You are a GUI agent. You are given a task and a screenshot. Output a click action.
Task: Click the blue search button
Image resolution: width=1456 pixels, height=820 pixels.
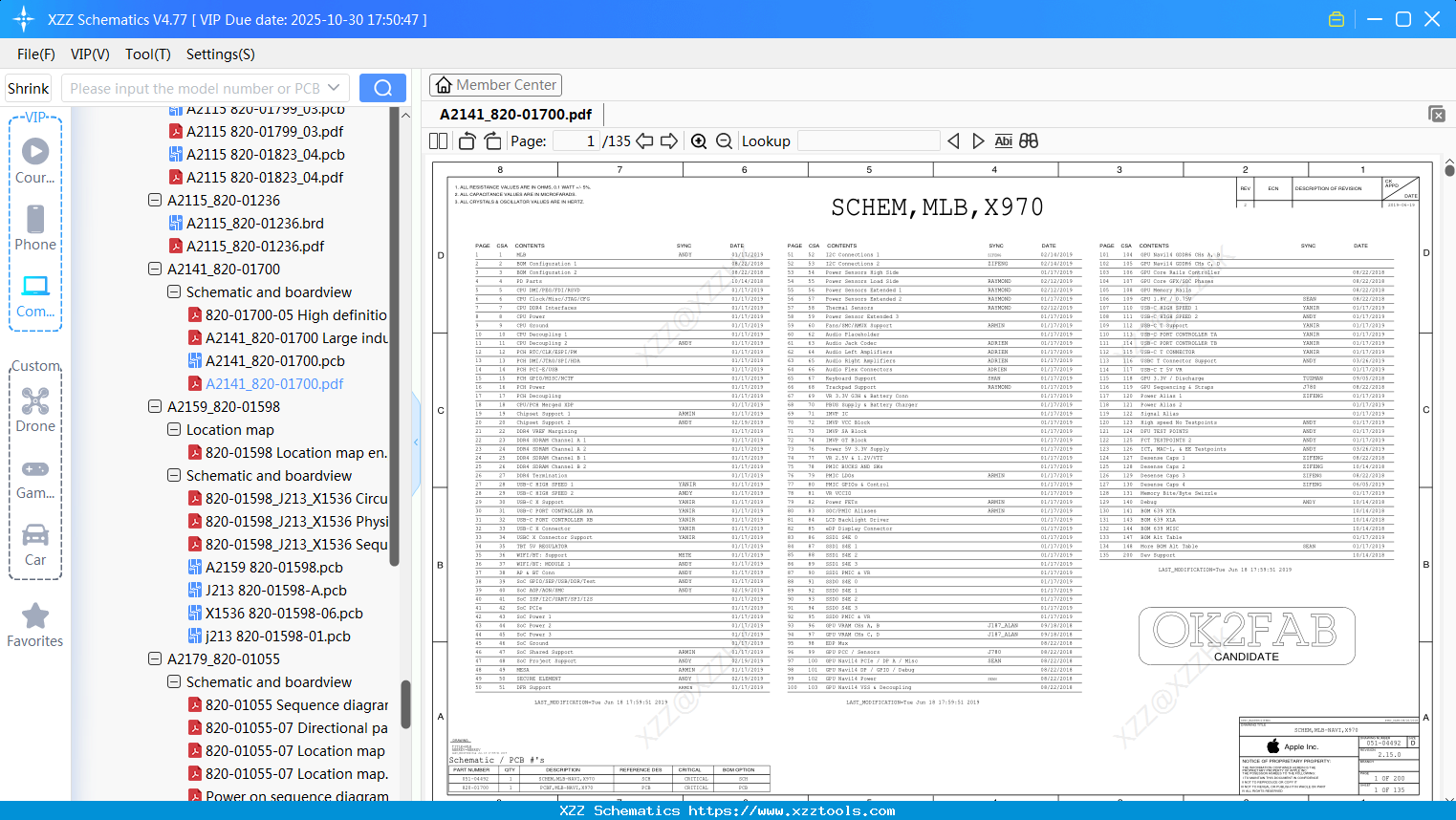[382, 88]
